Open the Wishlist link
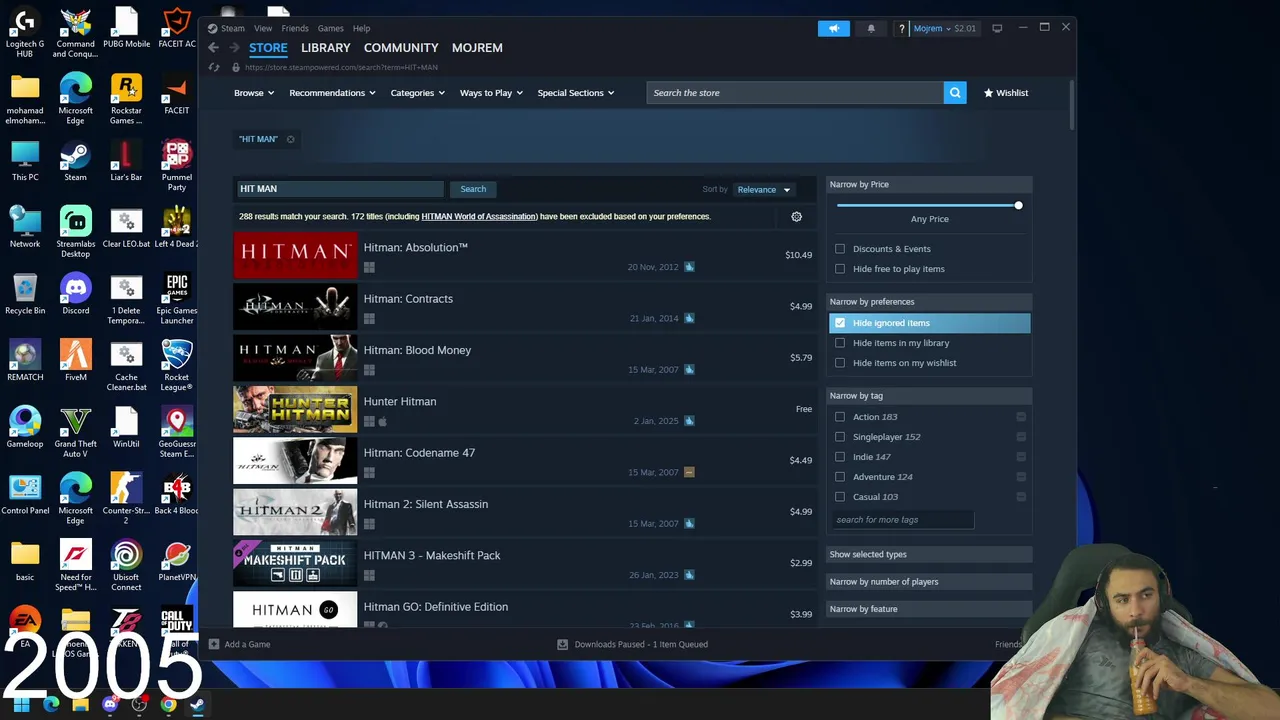This screenshot has height=720, width=1280. tap(1006, 93)
